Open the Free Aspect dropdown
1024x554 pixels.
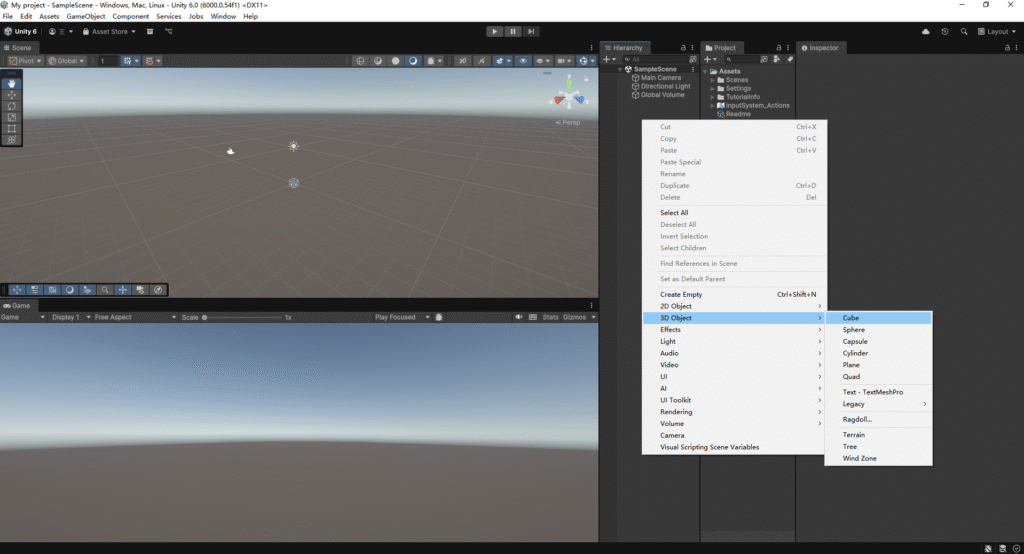(x=135, y=318)
